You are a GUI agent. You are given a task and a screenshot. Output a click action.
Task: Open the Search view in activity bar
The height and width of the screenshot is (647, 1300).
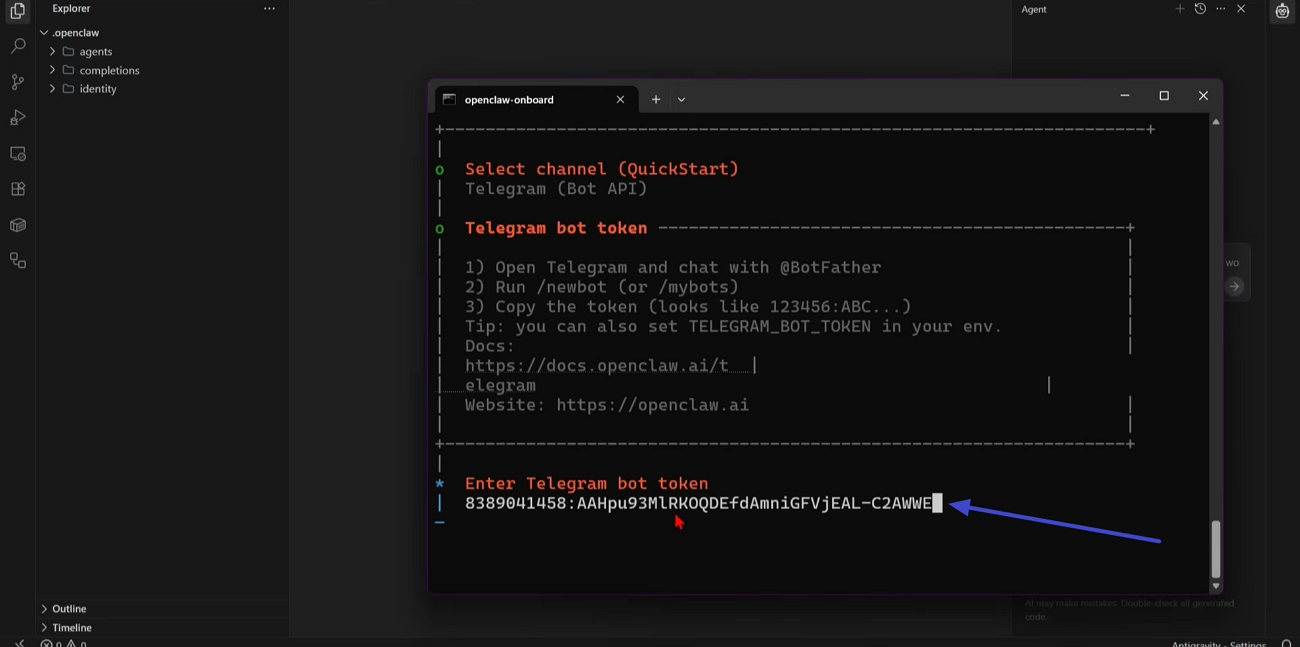pyautogui.click(x=17, y=46)
